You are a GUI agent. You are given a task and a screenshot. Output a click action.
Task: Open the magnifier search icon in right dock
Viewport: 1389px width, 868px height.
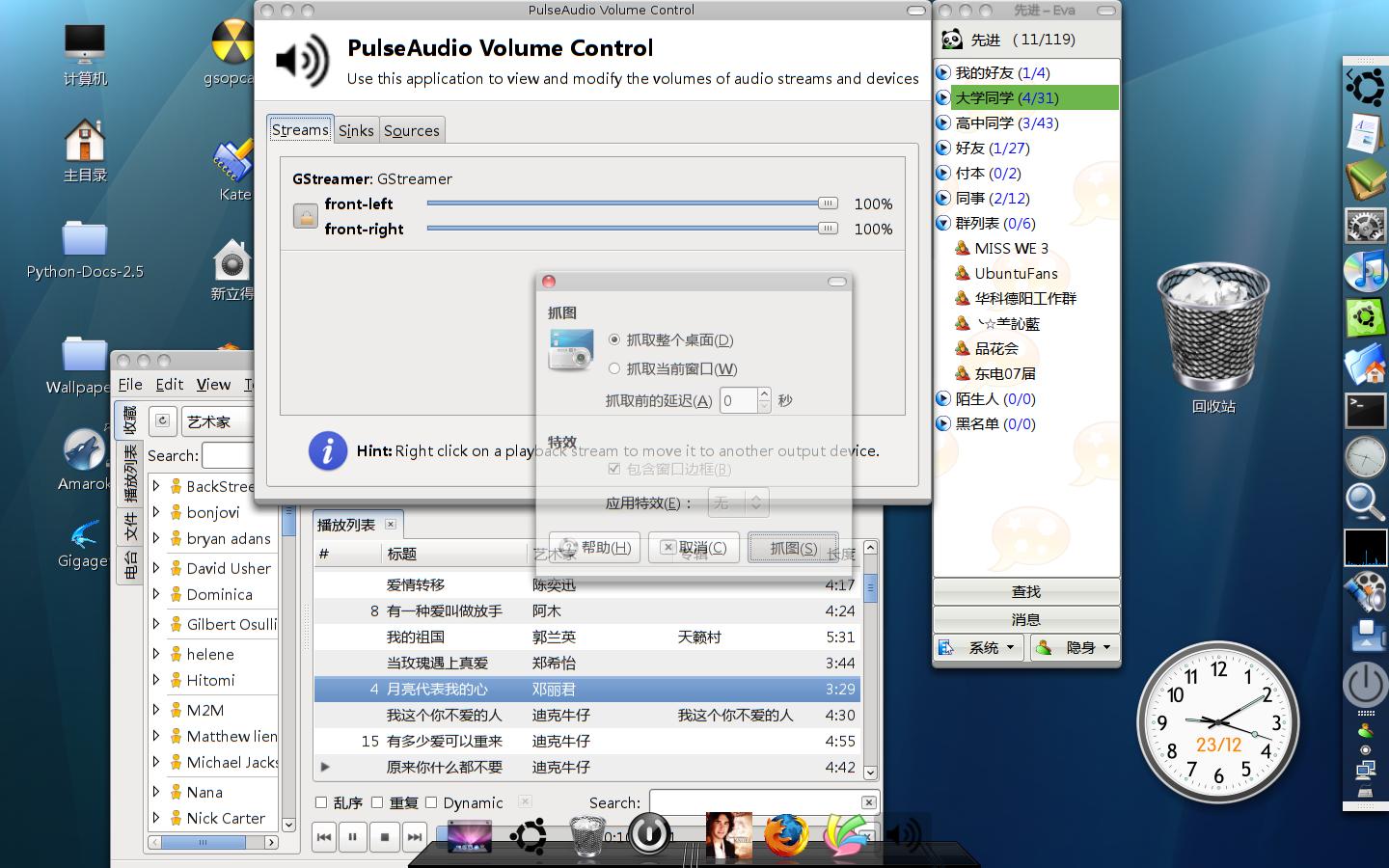coord(1366,502)
